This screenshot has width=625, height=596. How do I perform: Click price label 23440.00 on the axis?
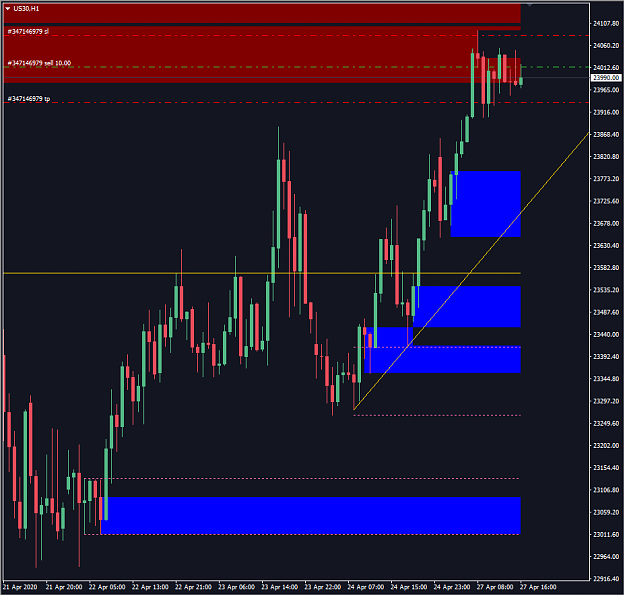(x=606, y=334)
